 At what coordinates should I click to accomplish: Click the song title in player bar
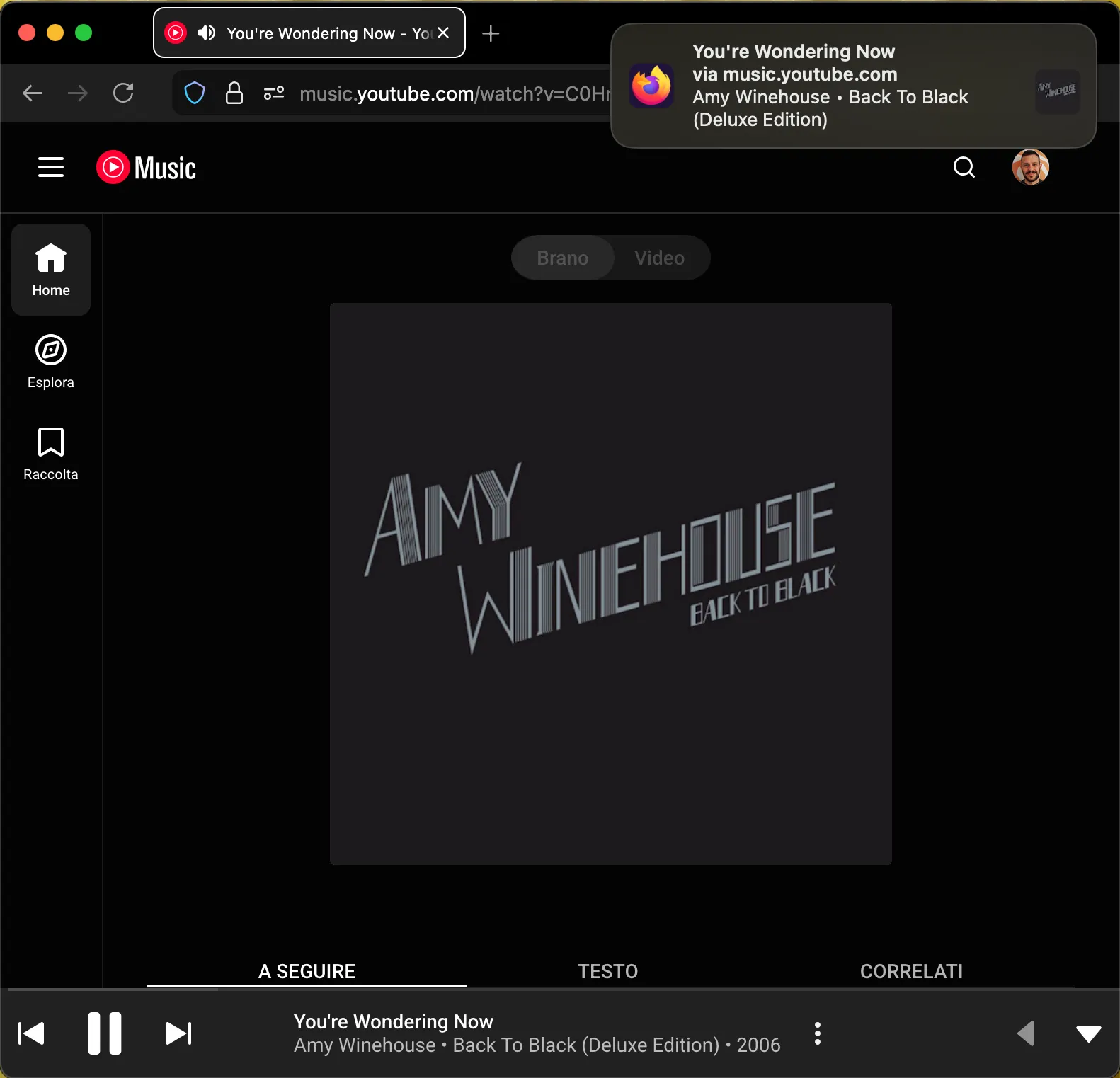point(393,1021)
